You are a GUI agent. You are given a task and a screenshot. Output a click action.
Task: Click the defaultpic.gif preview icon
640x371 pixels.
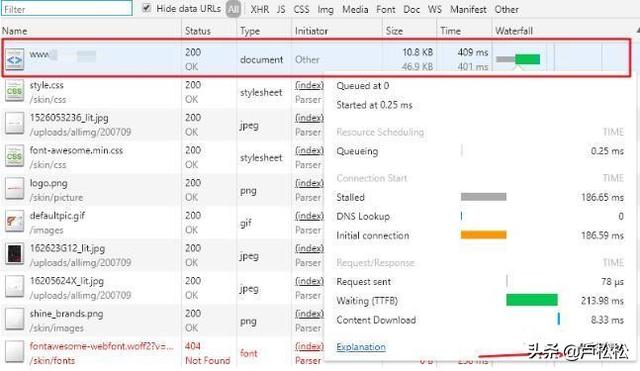click(x=14, y=222)
